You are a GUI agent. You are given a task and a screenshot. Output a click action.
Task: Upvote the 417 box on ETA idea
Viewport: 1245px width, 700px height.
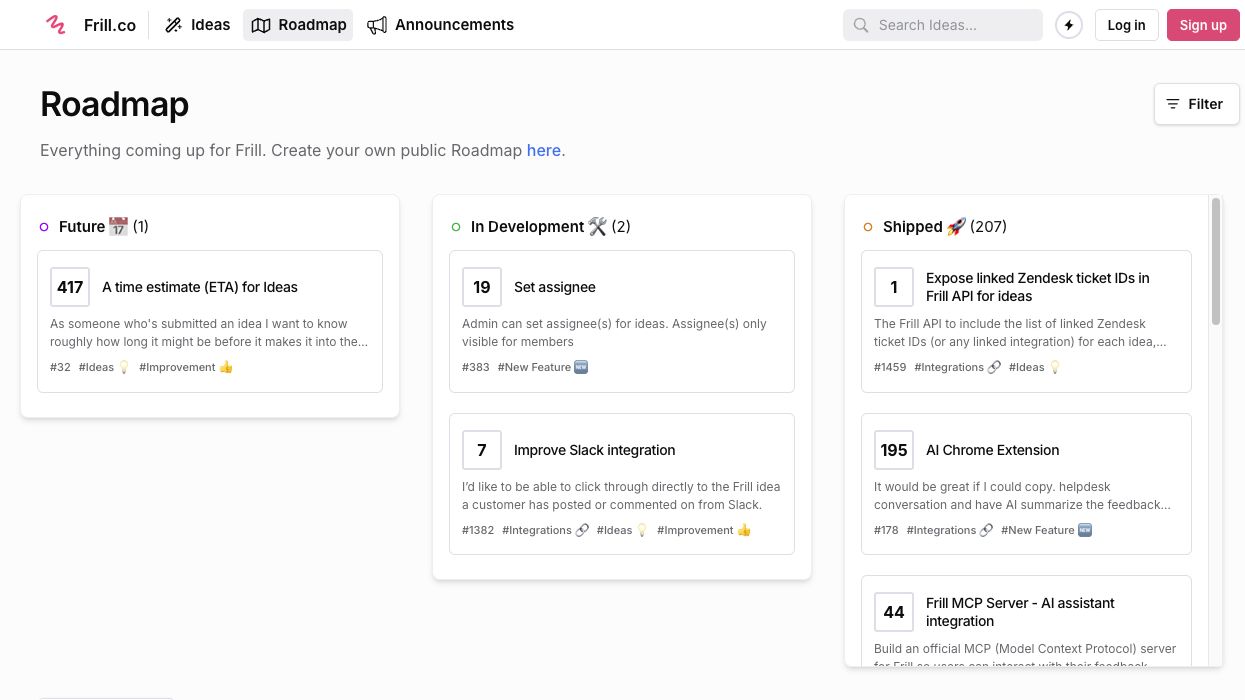pyautogui.click(x=70, y=287)
